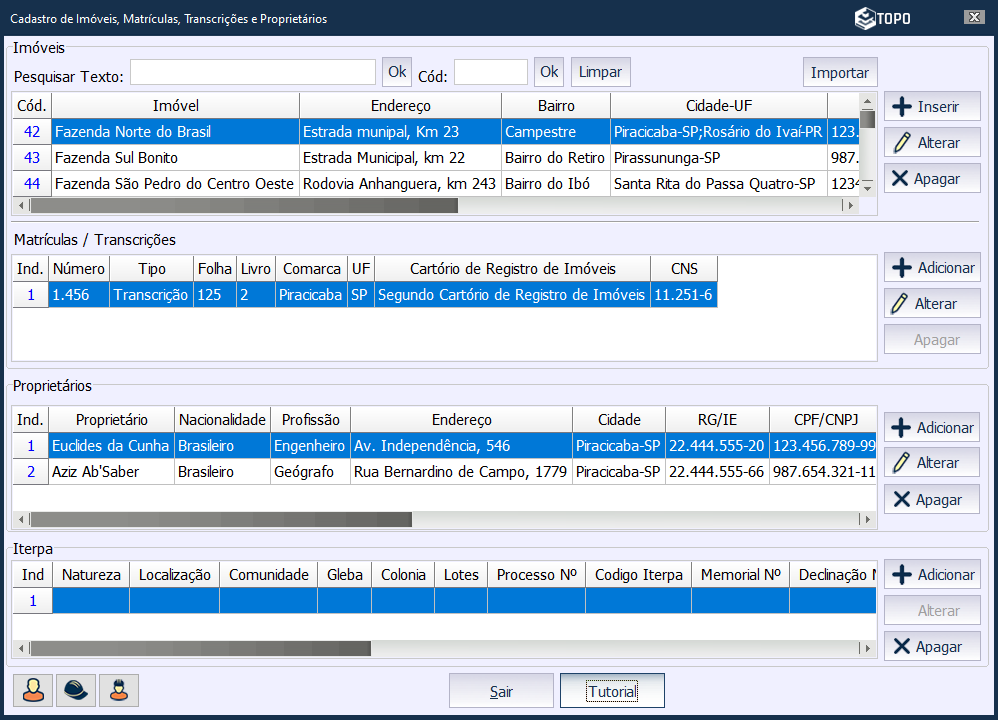Click into the Cód. search field
Screen dimensions: 998x720
pyautogui.click(x=490, y=72)
